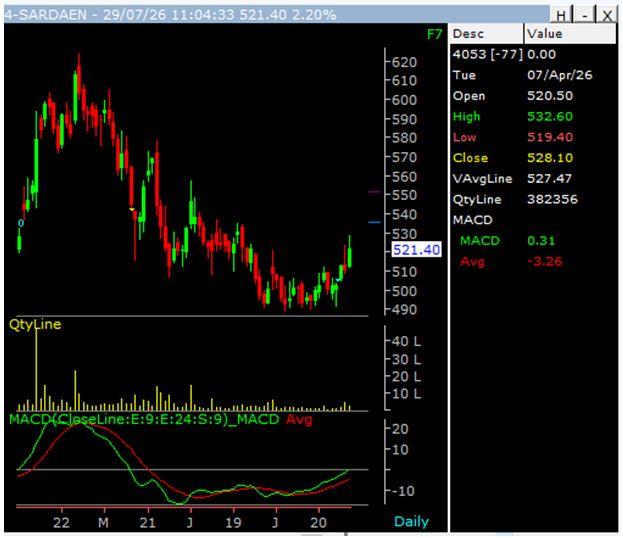Click the 550 price axis label
623x538 pixels.
(x=404, y=195)
